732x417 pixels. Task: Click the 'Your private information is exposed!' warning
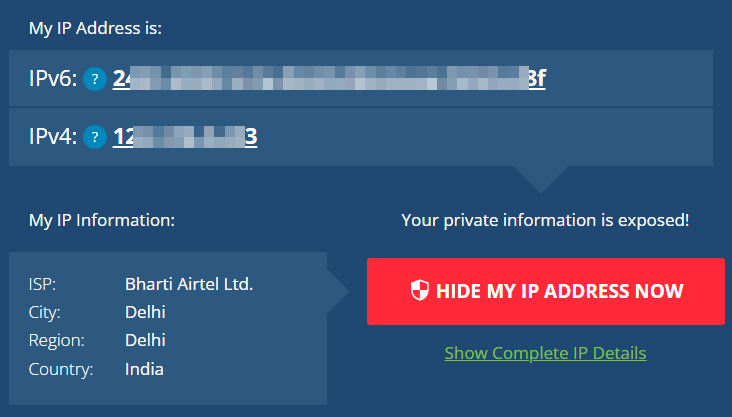[545, 219]
